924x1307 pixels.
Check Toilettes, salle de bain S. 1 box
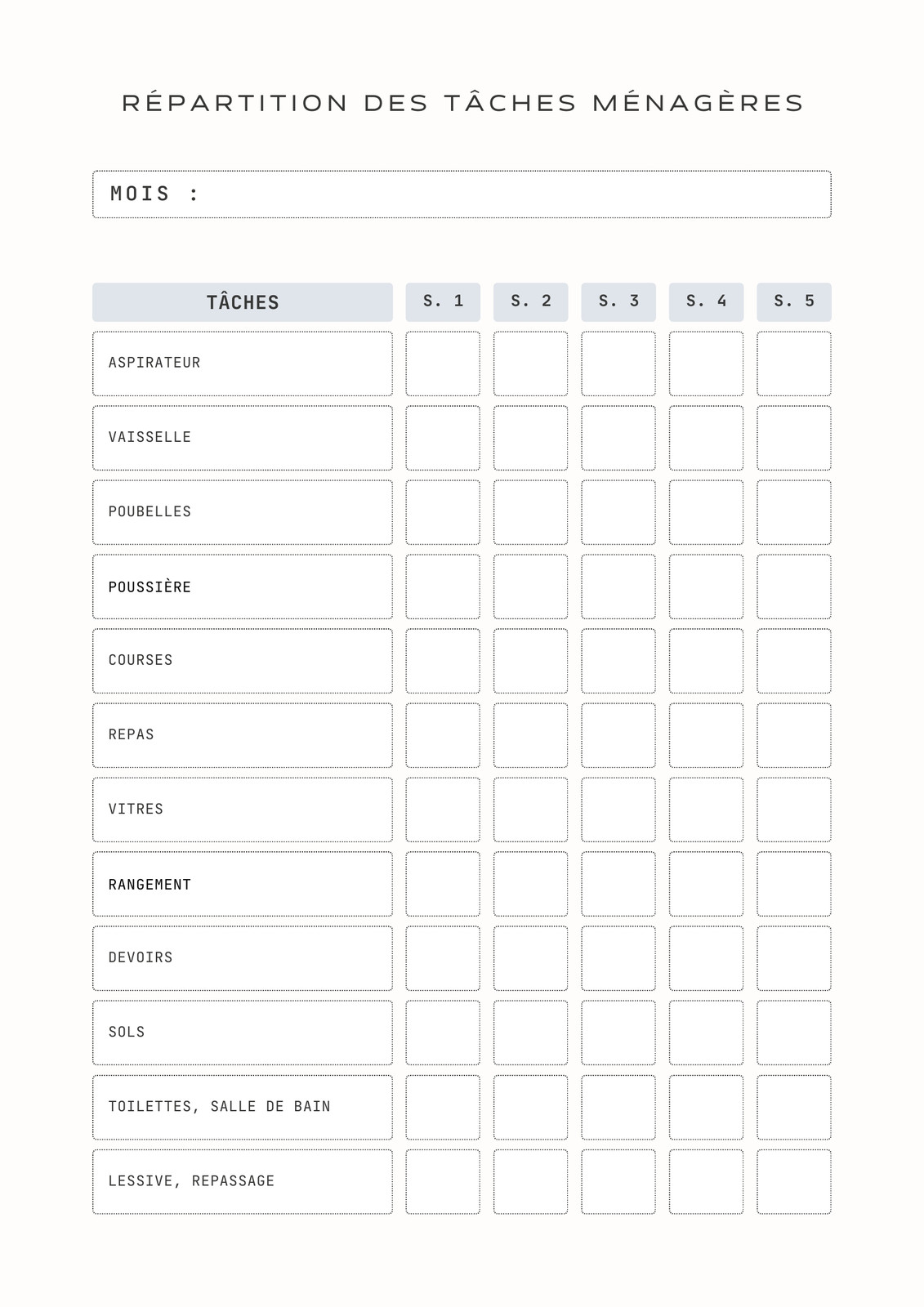click(443, 1107)
